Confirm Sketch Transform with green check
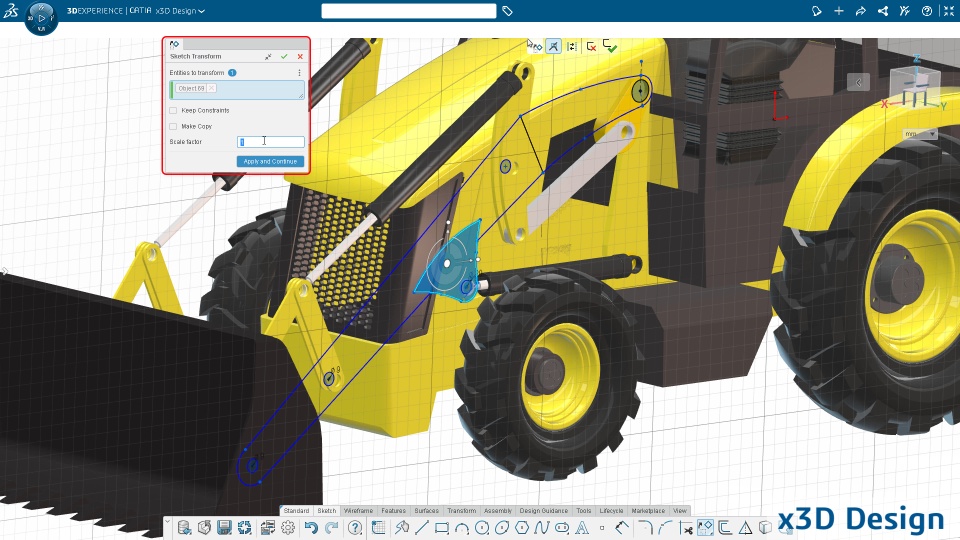Viewport: 960px width, 540px height. tap(284, 56)
